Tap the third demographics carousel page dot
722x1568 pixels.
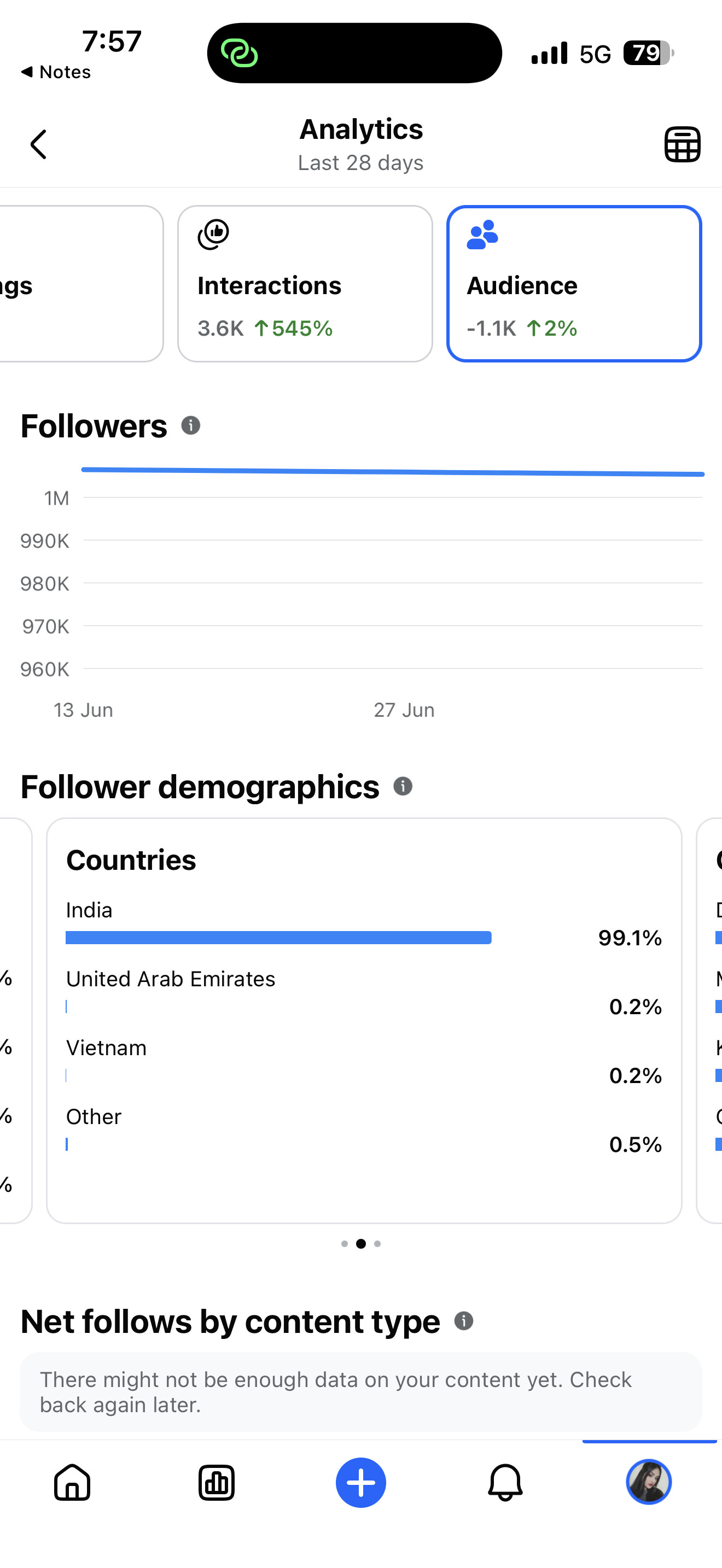pos(377,1244)
